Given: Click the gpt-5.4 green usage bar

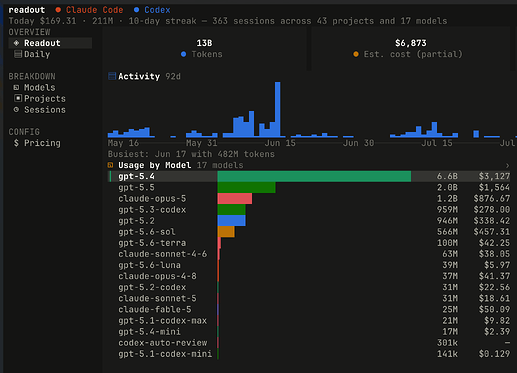Looking at the screenshot, I should click(x=314, y=176).
